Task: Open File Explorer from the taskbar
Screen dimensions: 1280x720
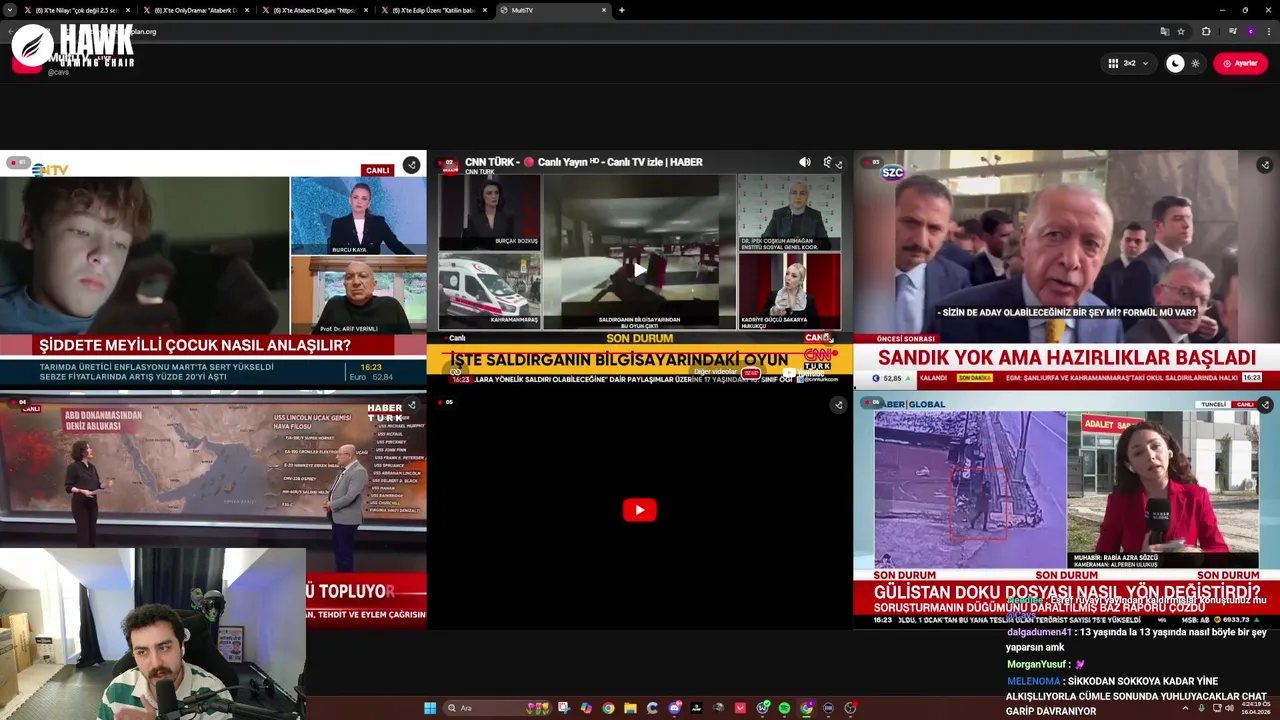Action: pyautogui.click(x=630, y=708)
